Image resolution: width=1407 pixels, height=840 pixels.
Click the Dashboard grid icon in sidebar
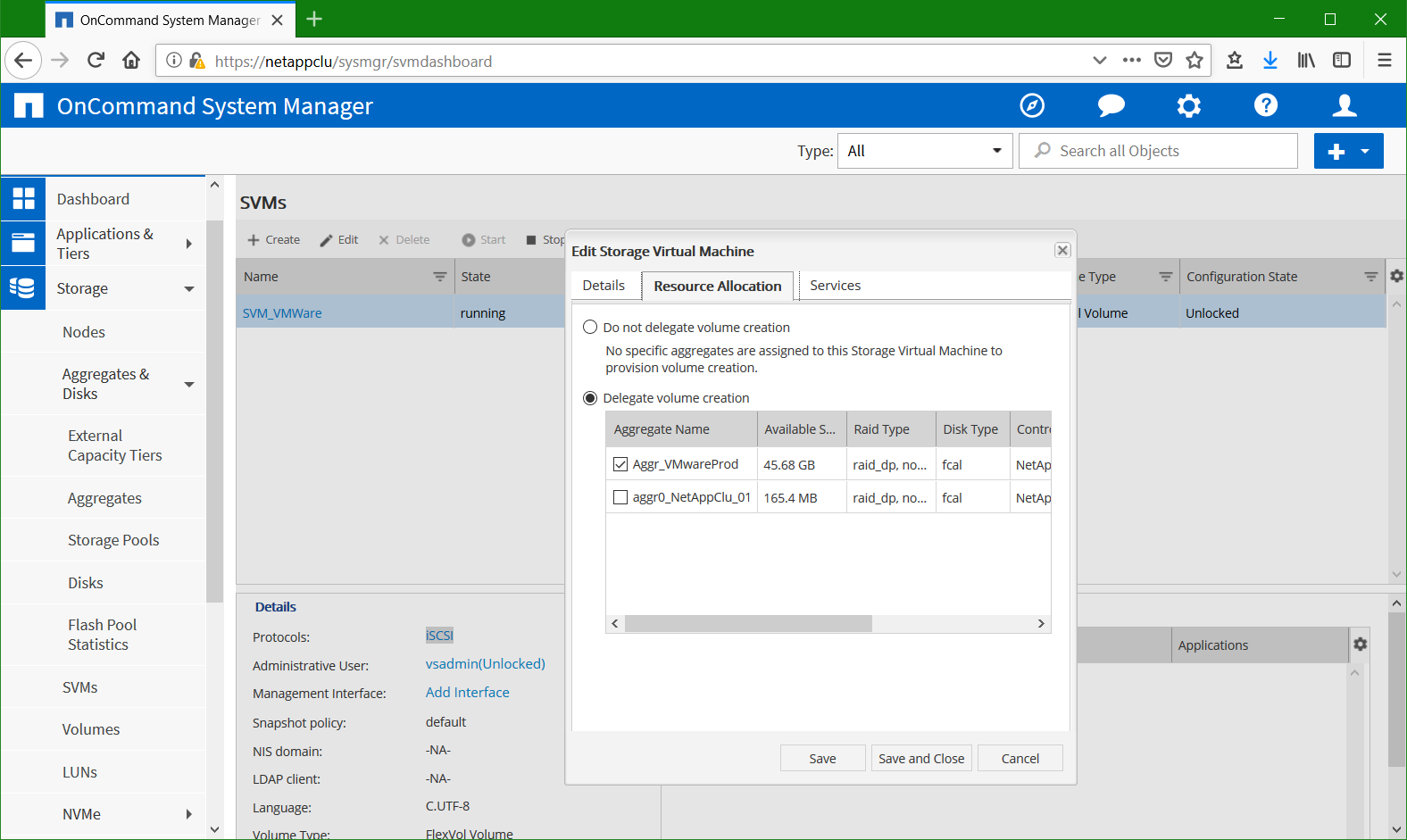(23, 198)
